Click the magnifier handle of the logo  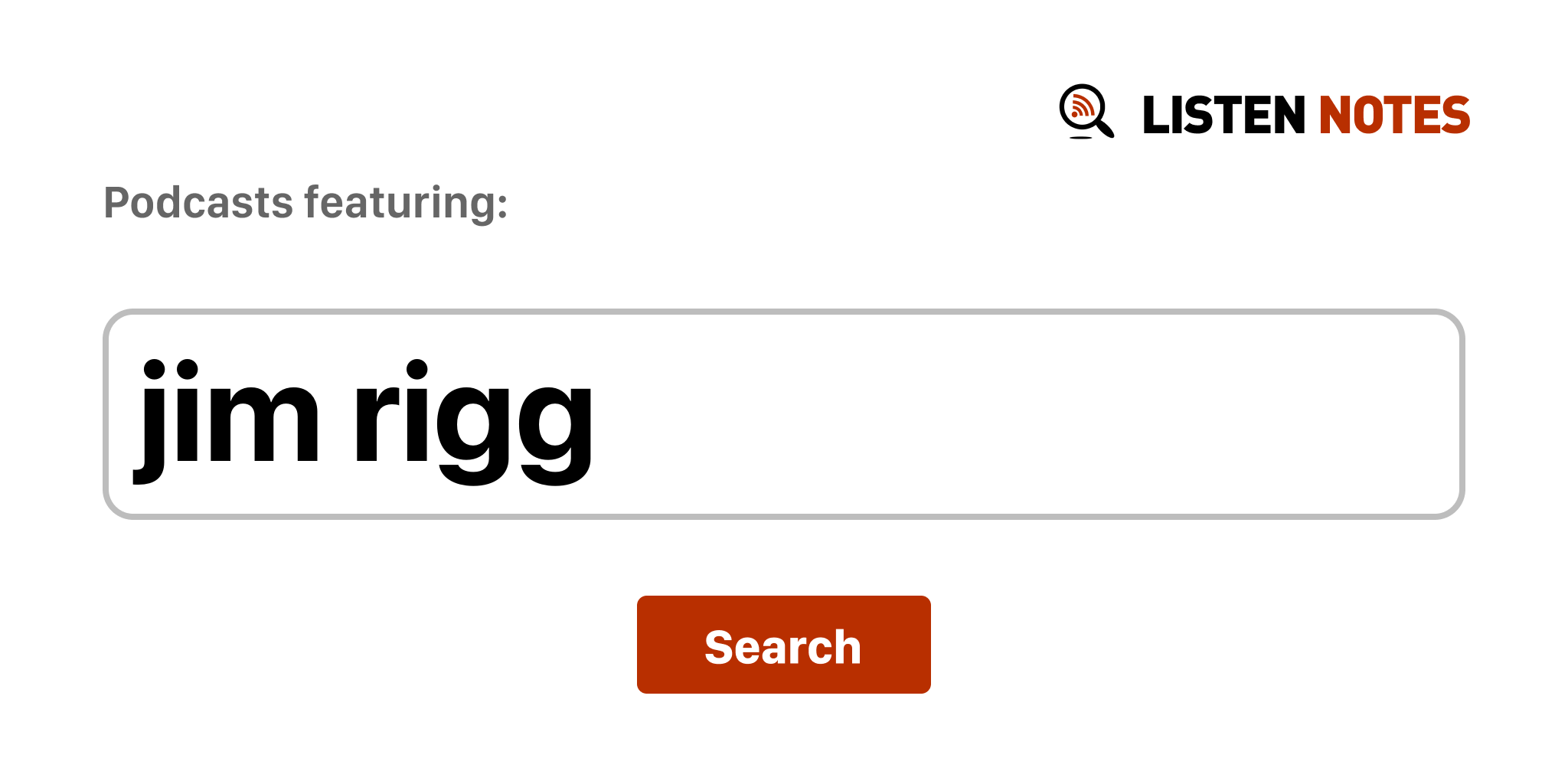1106,128
